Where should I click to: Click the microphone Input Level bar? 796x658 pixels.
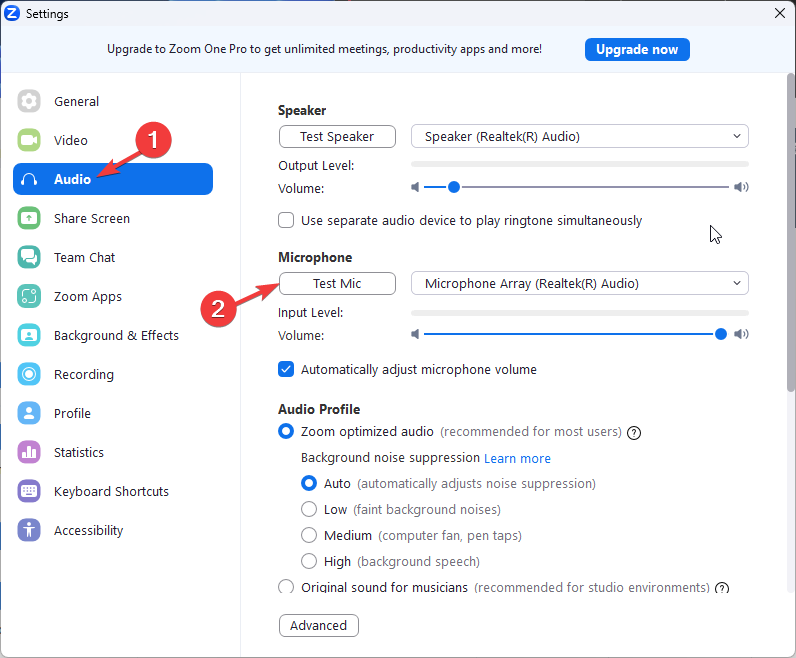(580, 313)
